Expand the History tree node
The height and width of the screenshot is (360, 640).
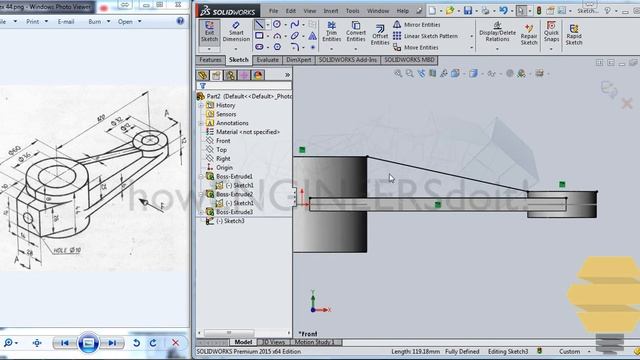click(201, 105)
